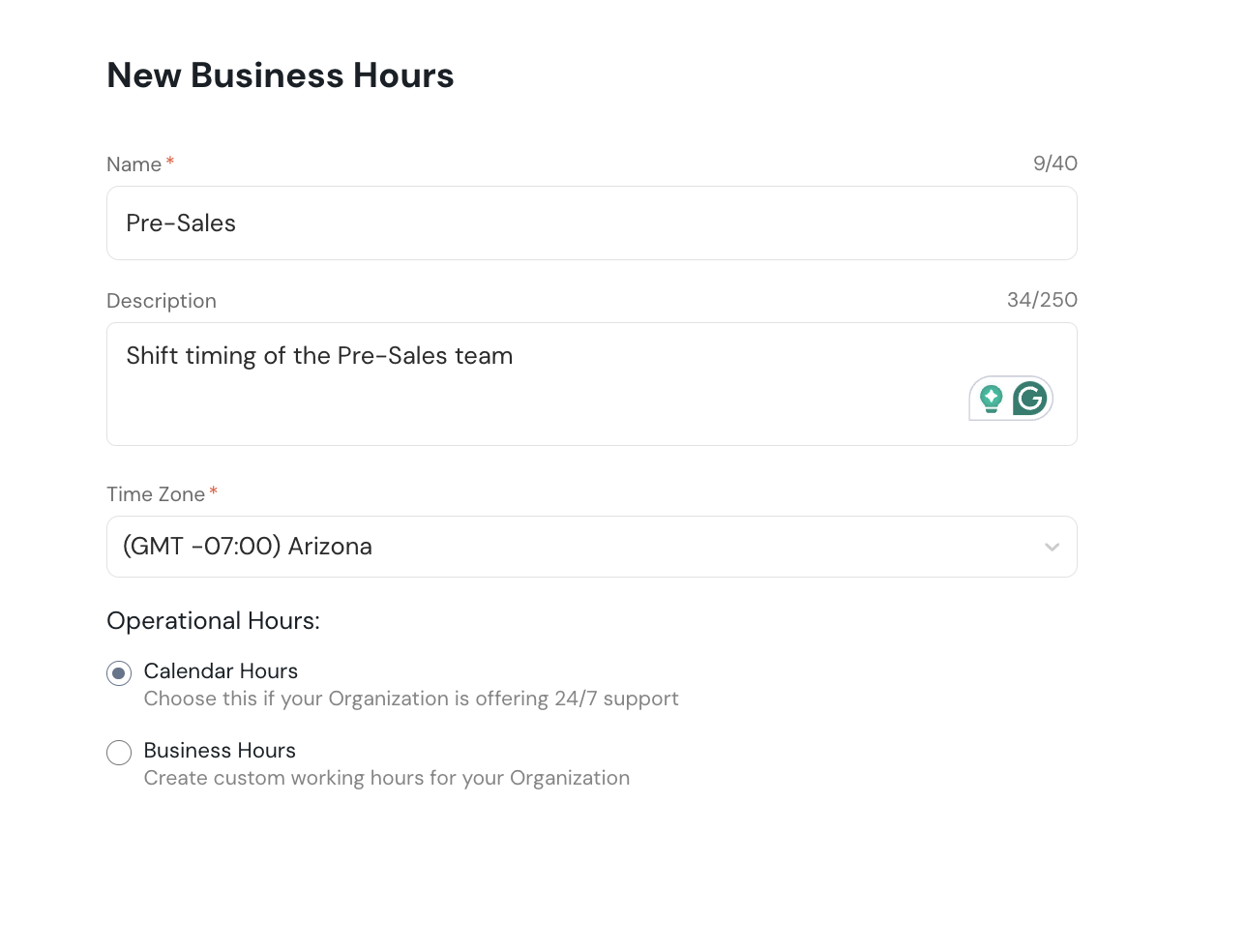The width and height of the screenshot is (1246, 952).
Task: Click the Time Zone field label
Action: (156, 494)
